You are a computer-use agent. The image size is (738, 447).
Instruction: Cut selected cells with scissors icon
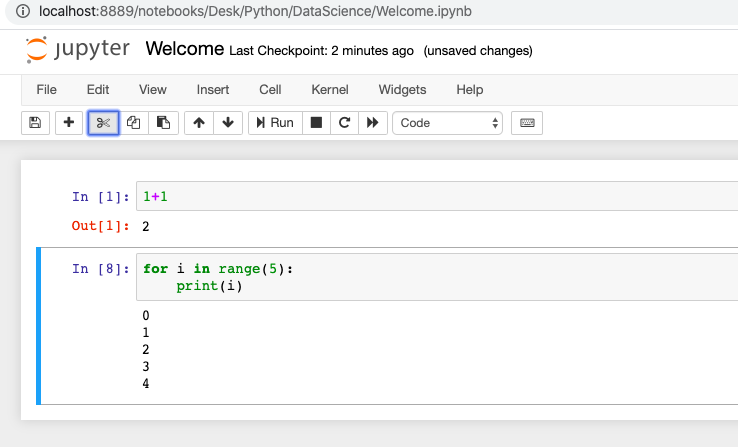(x=103, y=123)
